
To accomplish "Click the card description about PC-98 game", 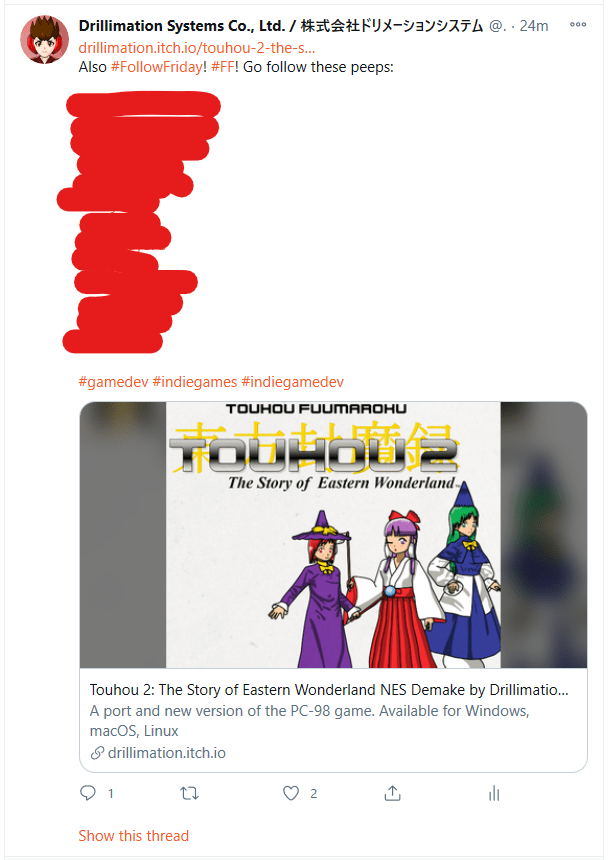I will (309, 721).
